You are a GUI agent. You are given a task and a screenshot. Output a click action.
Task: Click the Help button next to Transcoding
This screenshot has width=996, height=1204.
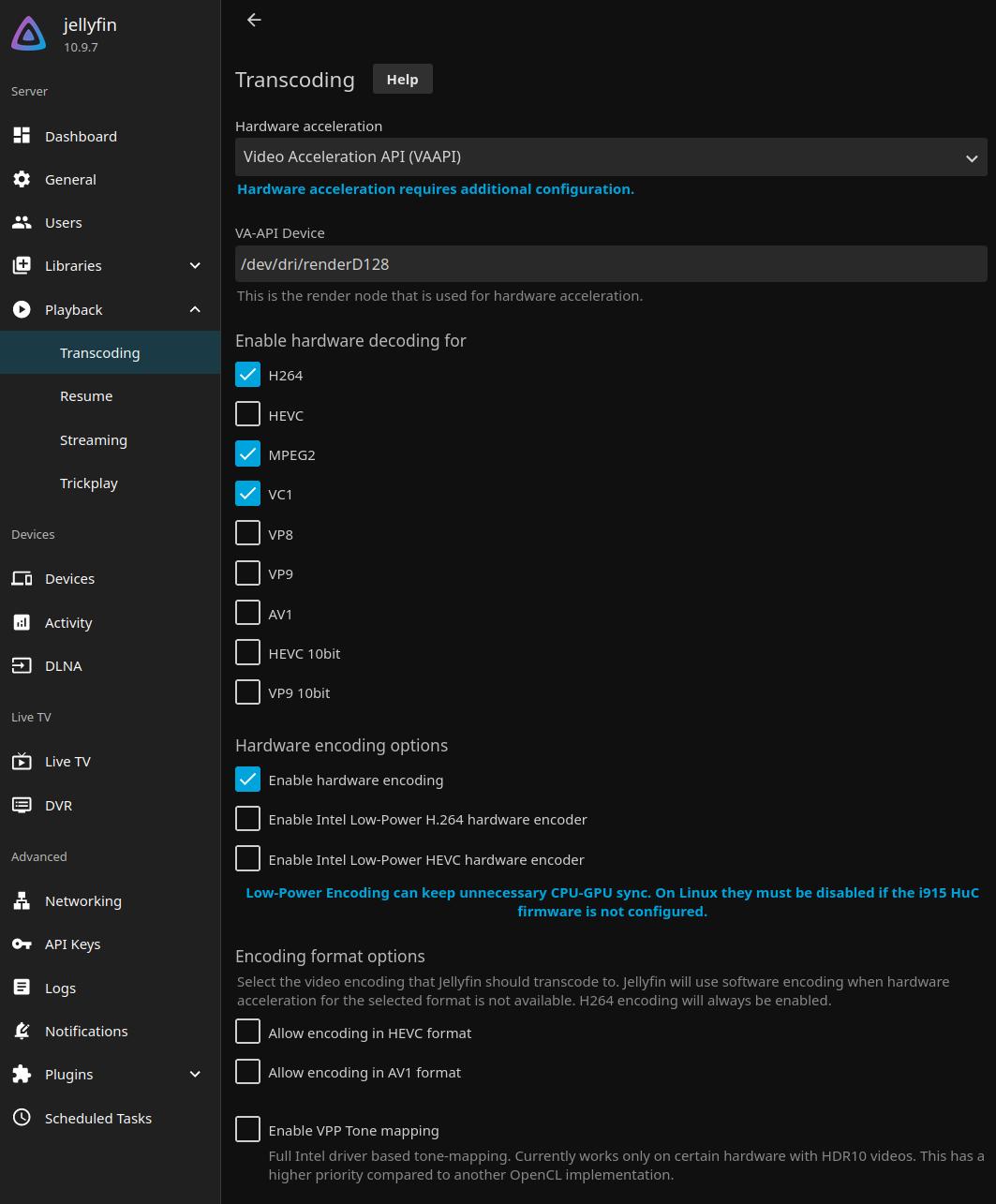point(402,80)
